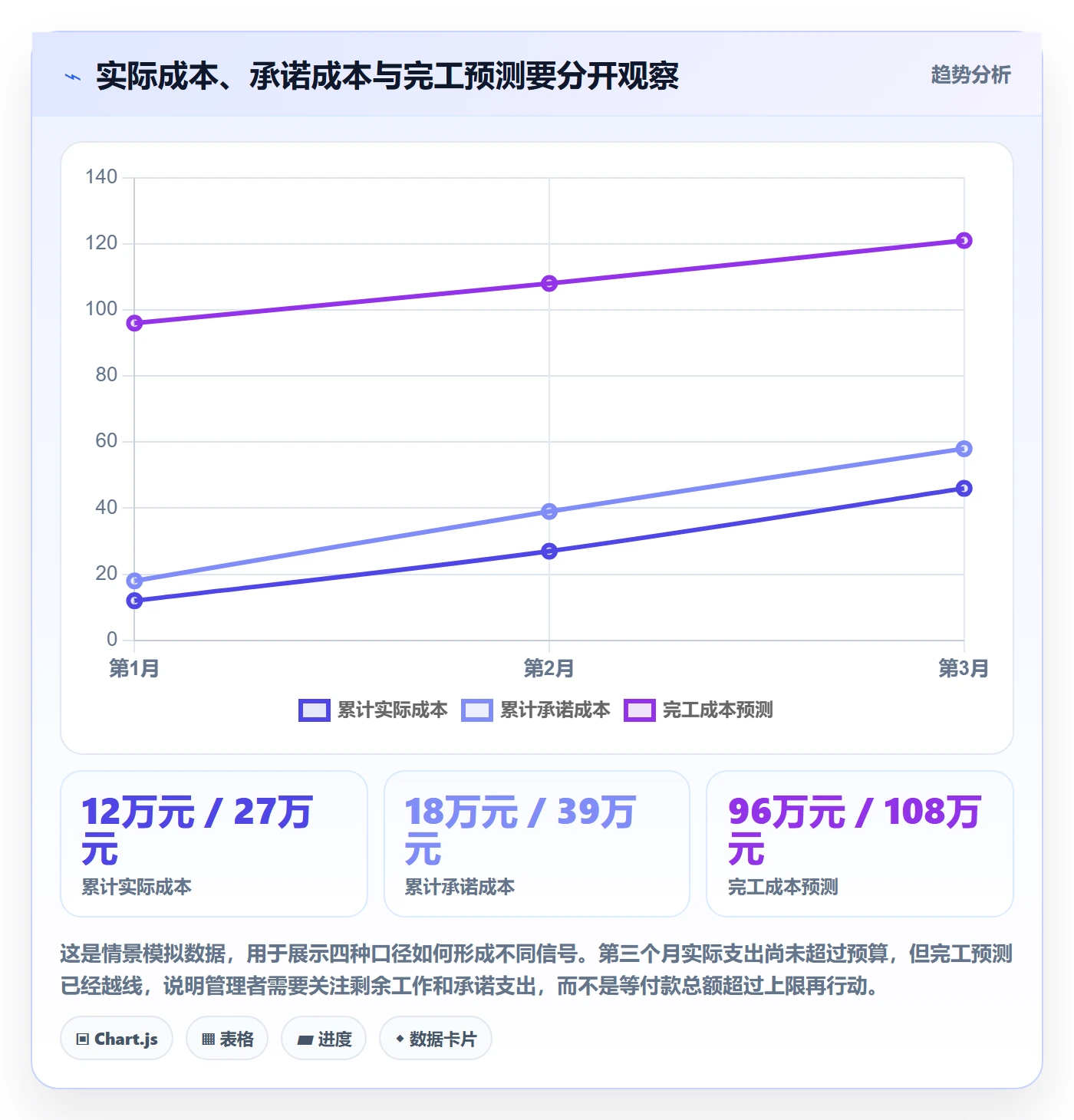Screen dimensions: 1074x1120
Task: Click the 完工成本预测 caption in the third card
Action: pyautogui.click(x=782, y=887)
